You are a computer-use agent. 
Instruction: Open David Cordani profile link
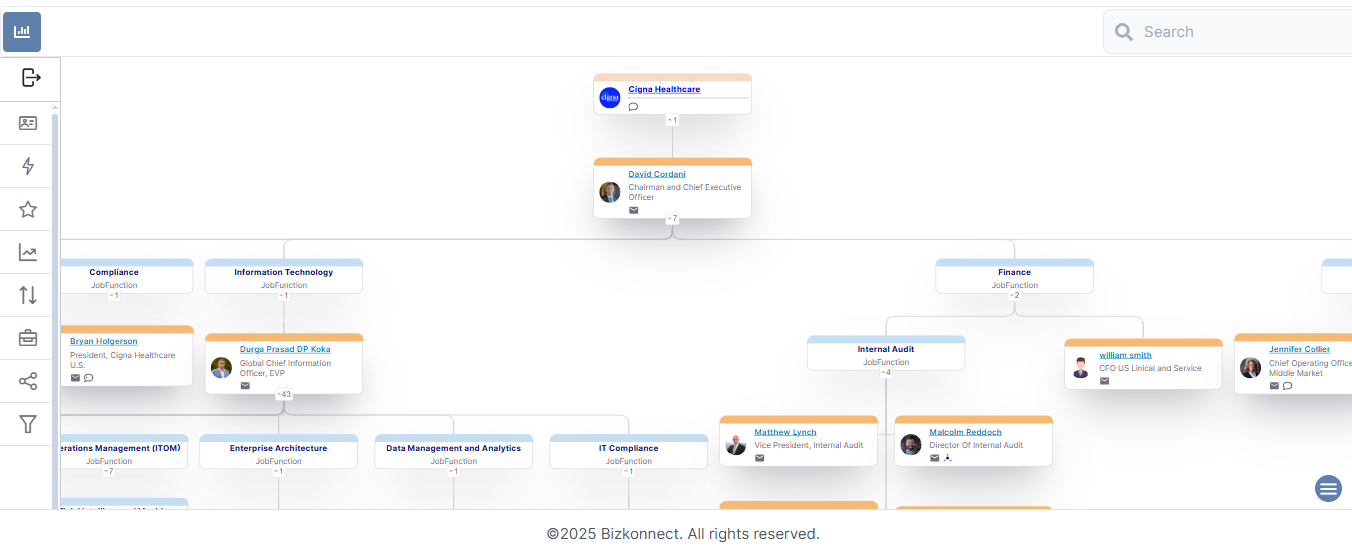point(657,174)
